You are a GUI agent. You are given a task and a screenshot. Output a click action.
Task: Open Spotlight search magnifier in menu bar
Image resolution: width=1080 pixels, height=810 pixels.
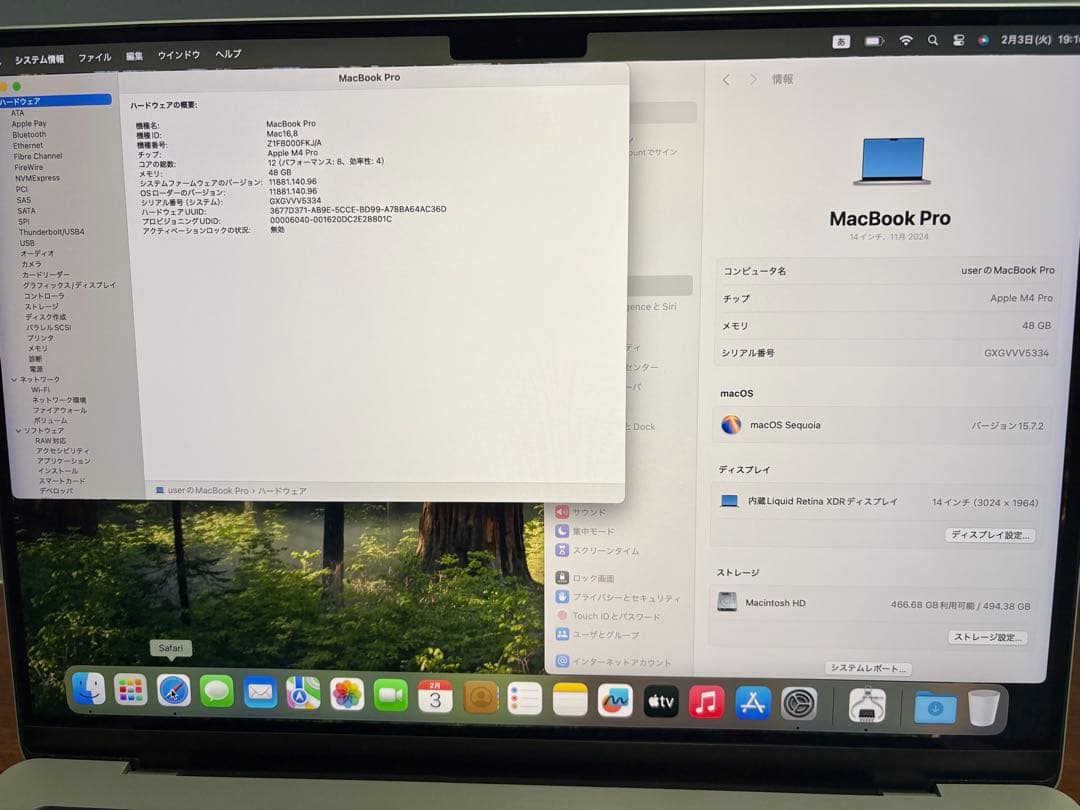pyautogui.click(x=933, y=41)
